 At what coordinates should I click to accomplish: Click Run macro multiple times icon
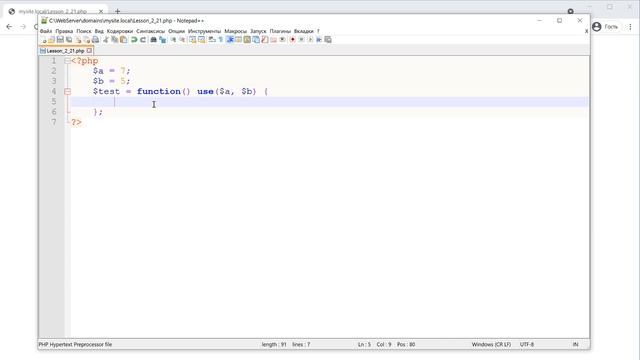click(319, 40)
